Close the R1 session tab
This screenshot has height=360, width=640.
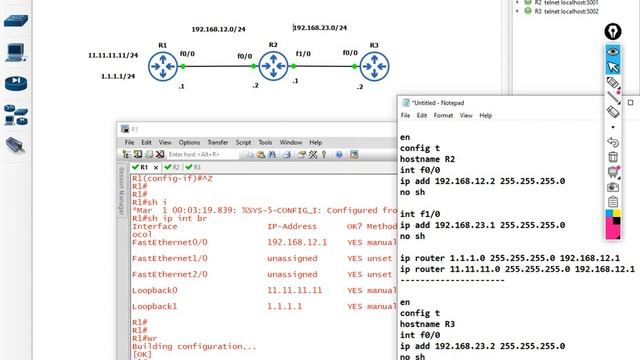tap(156, 167)
